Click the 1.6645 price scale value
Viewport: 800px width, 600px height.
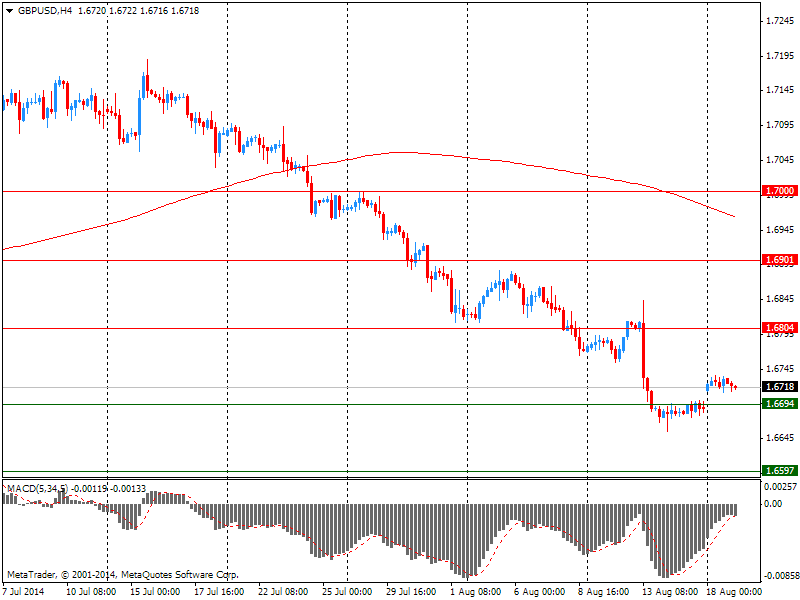781,438
